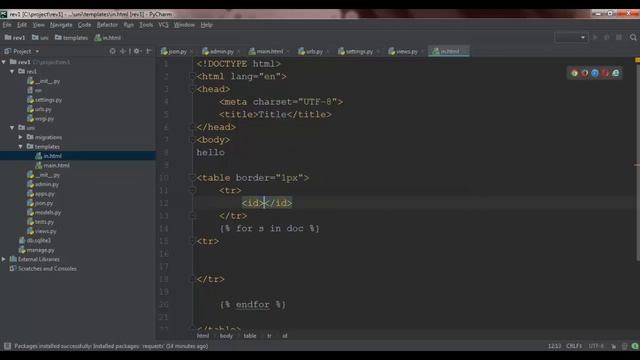Open the Refactor menu
640x360 pixels.
[107, 25]
